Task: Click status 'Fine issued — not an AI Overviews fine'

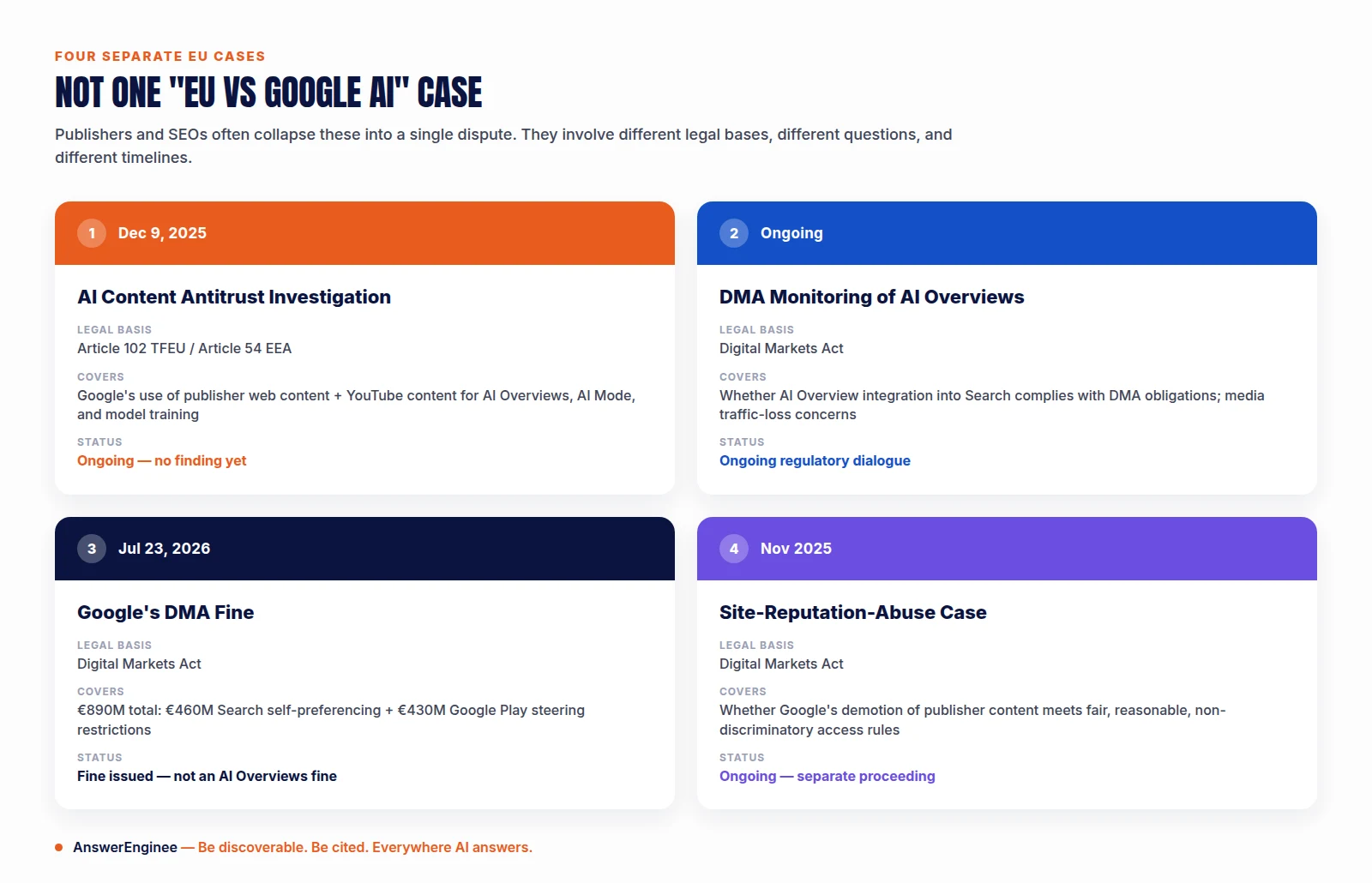Action: [207, 776]
